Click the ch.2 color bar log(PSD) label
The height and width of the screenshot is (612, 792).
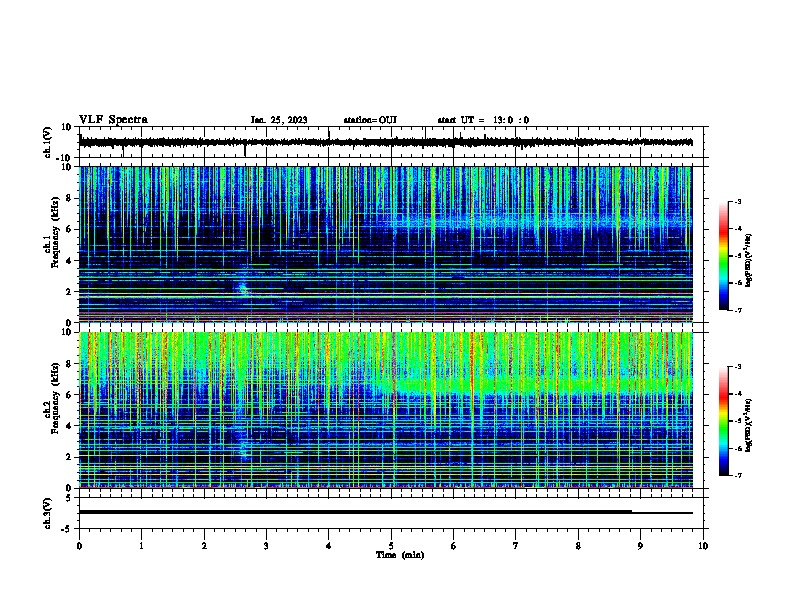tap(748, 425)
